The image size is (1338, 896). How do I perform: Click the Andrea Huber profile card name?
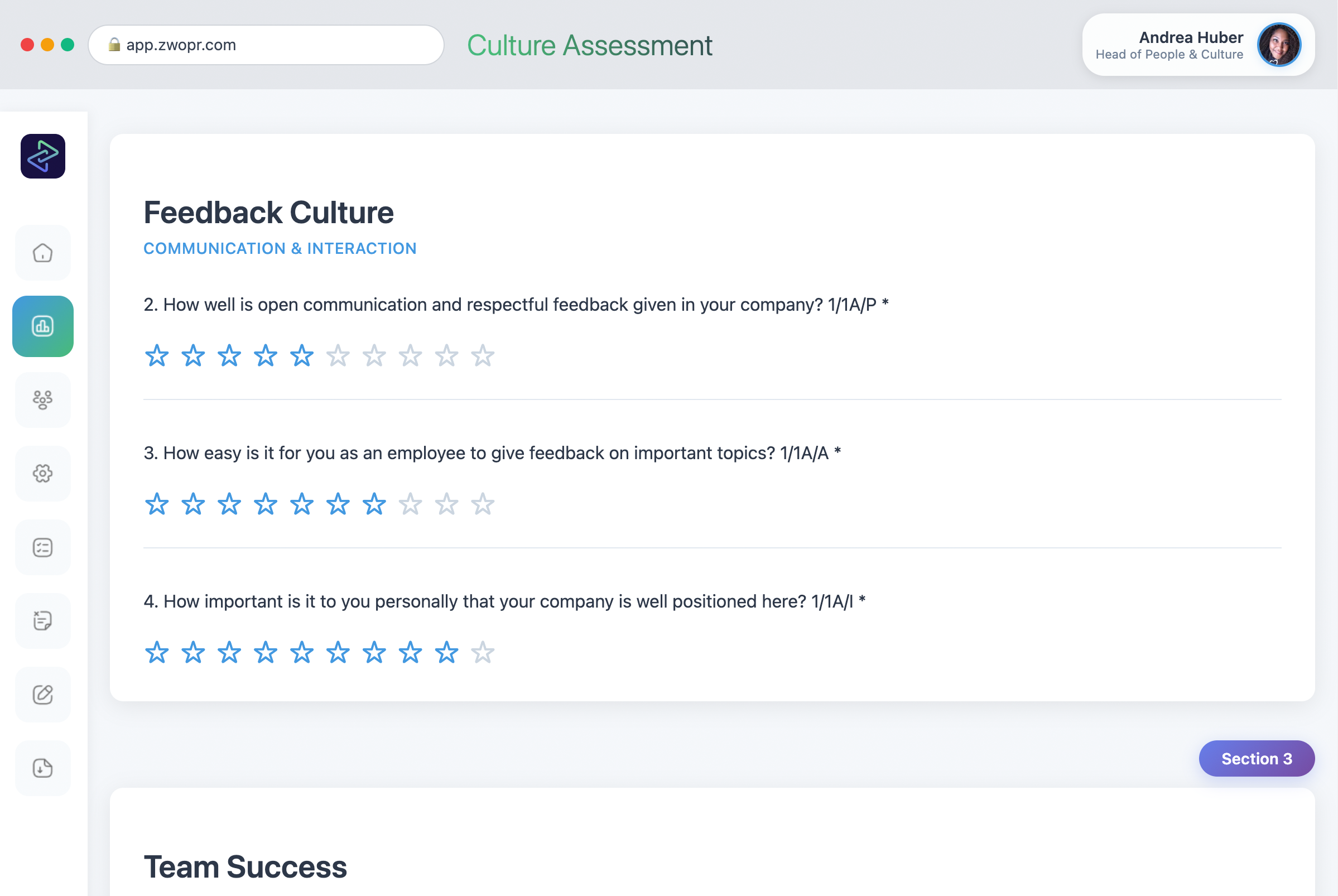(1191, 38)
